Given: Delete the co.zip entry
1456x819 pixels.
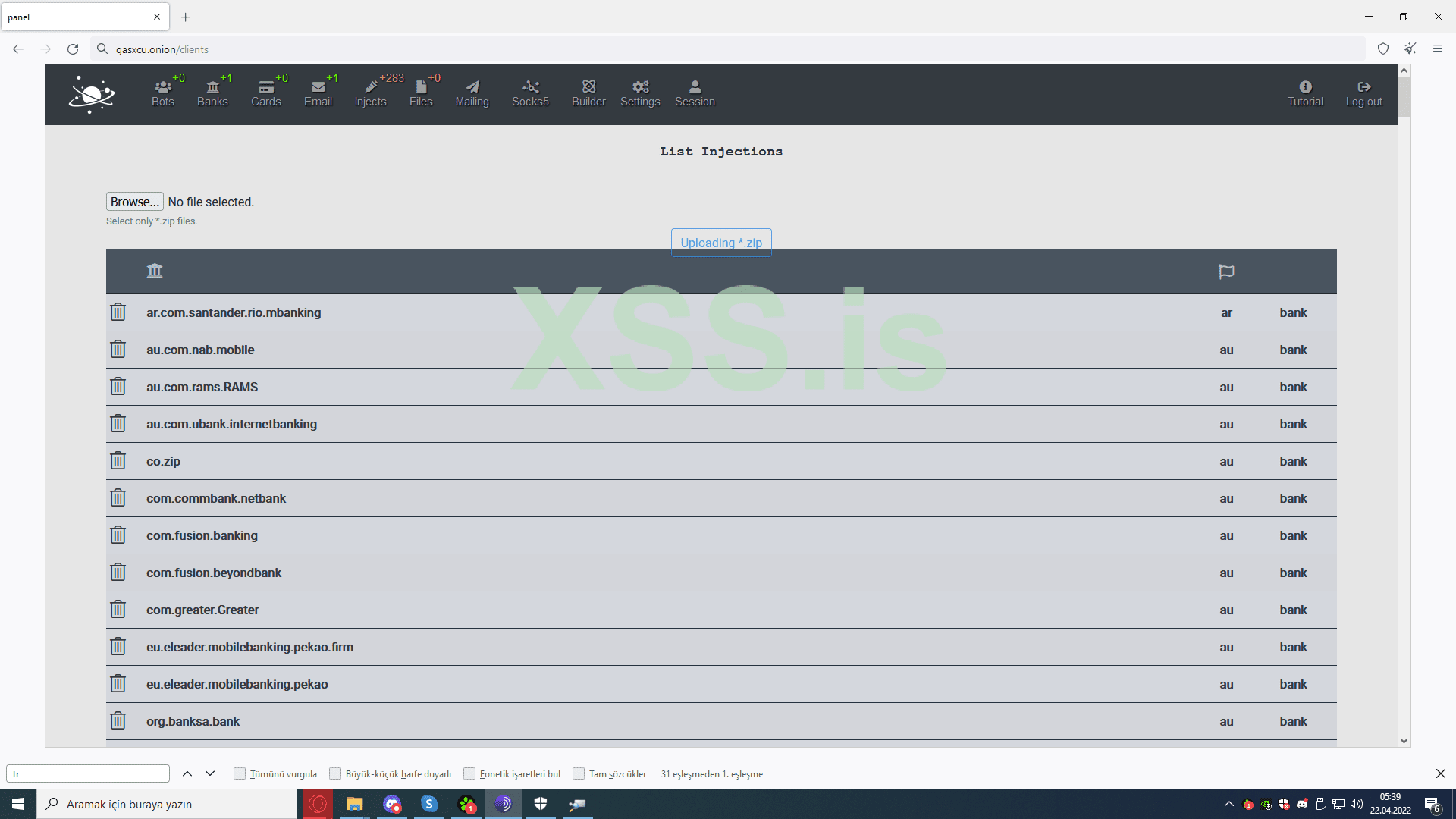Looking at the screenshot, I should [118, 460].
